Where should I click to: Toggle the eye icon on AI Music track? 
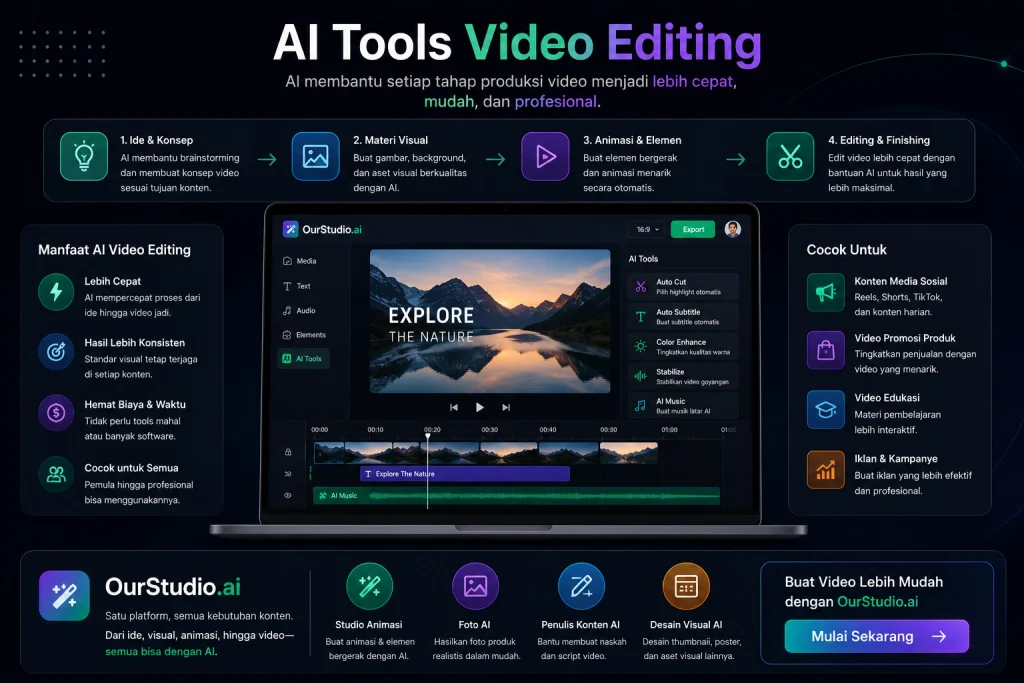pyautogui.click(x=288, y=495)
